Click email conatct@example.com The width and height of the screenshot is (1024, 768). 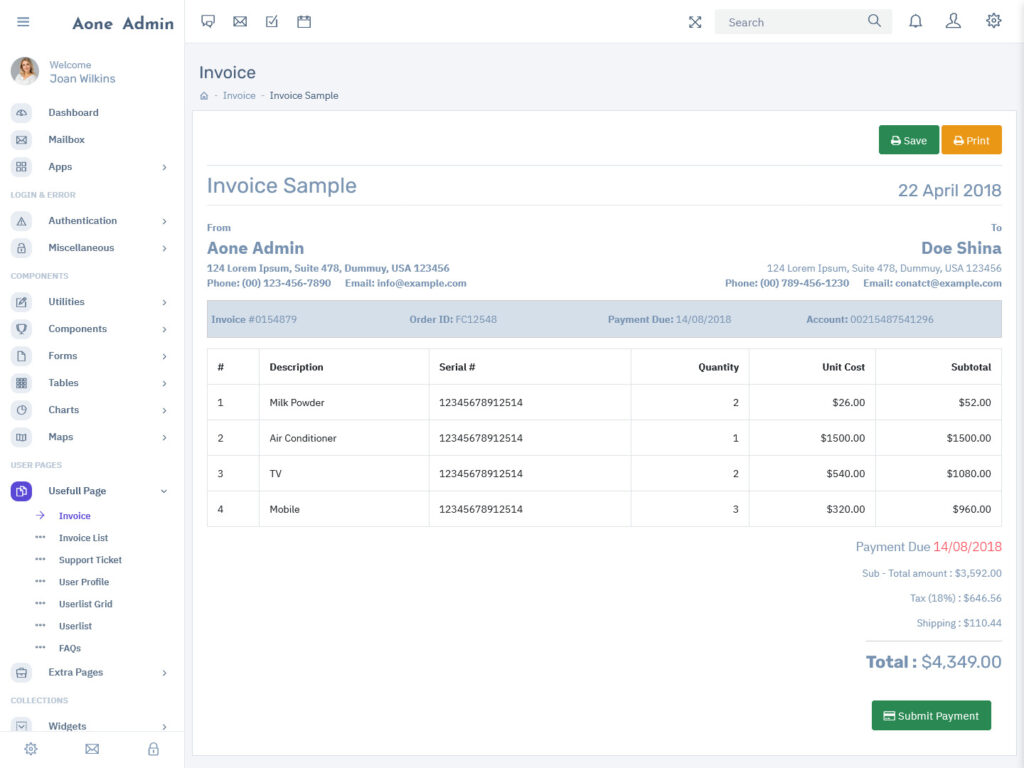tap(948, 283)
